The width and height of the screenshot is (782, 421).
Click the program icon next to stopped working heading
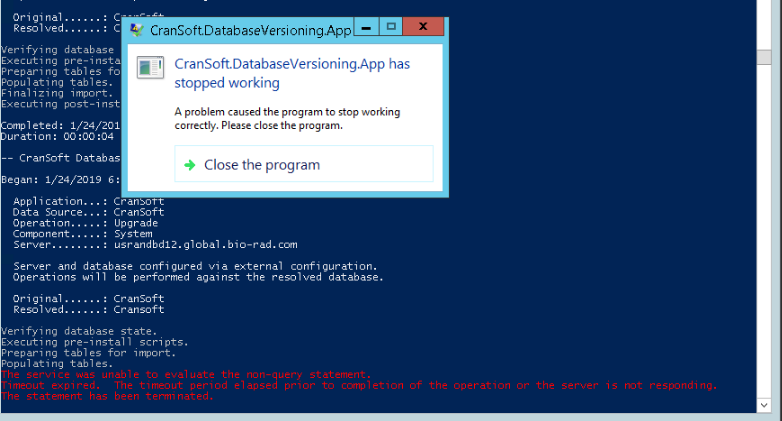click(x=151, y=67)
